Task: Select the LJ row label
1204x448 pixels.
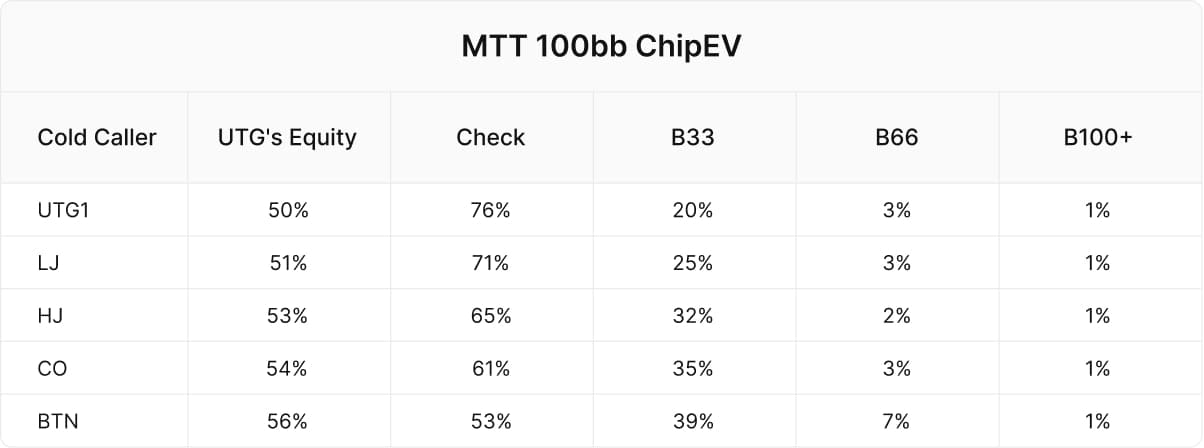Action: coord(48,263)
